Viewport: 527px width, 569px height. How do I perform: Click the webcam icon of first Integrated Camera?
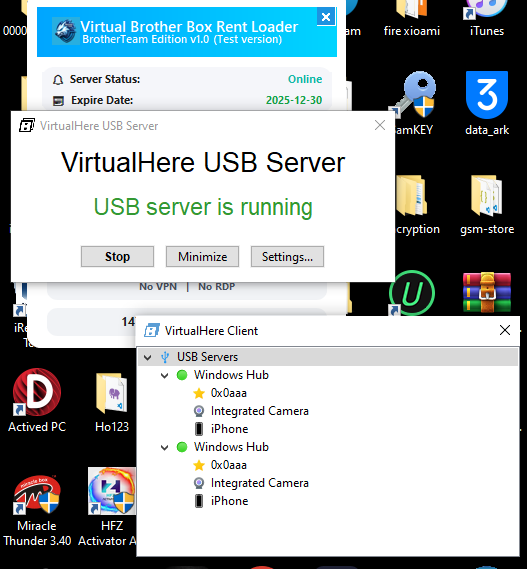199,411
